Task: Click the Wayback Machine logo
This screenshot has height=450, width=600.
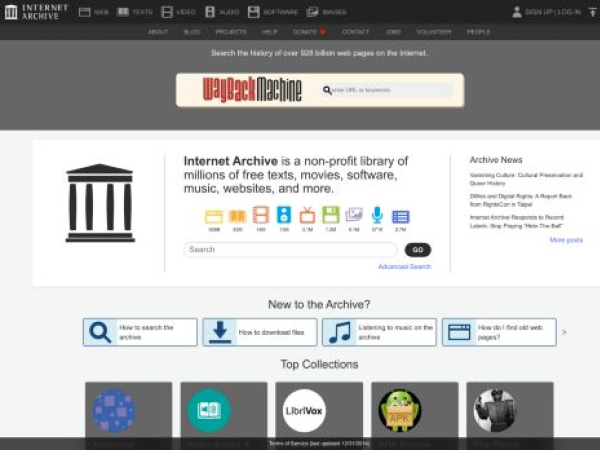Action: [252, 90]
